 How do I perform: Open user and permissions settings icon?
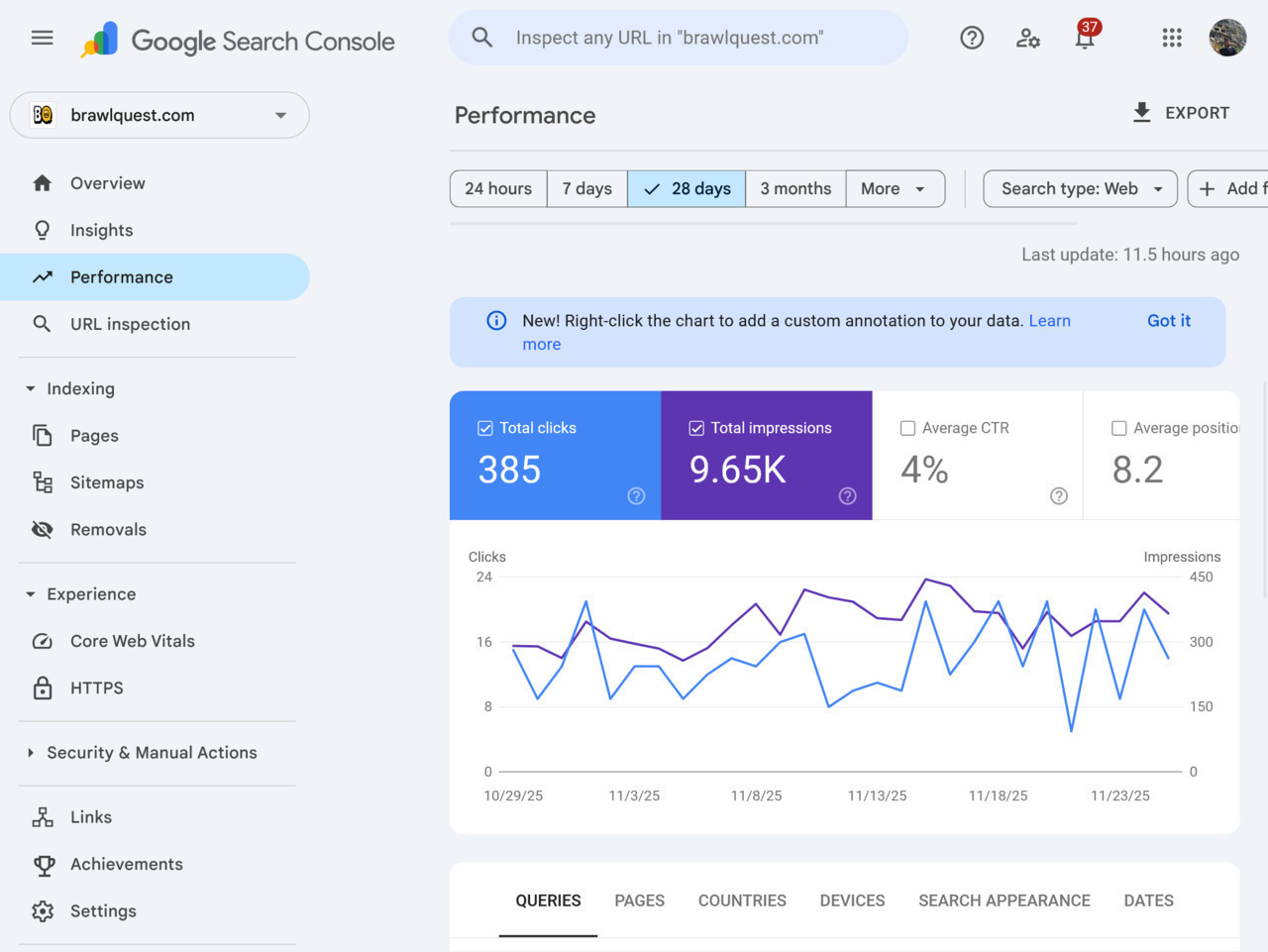[1028, 38]
